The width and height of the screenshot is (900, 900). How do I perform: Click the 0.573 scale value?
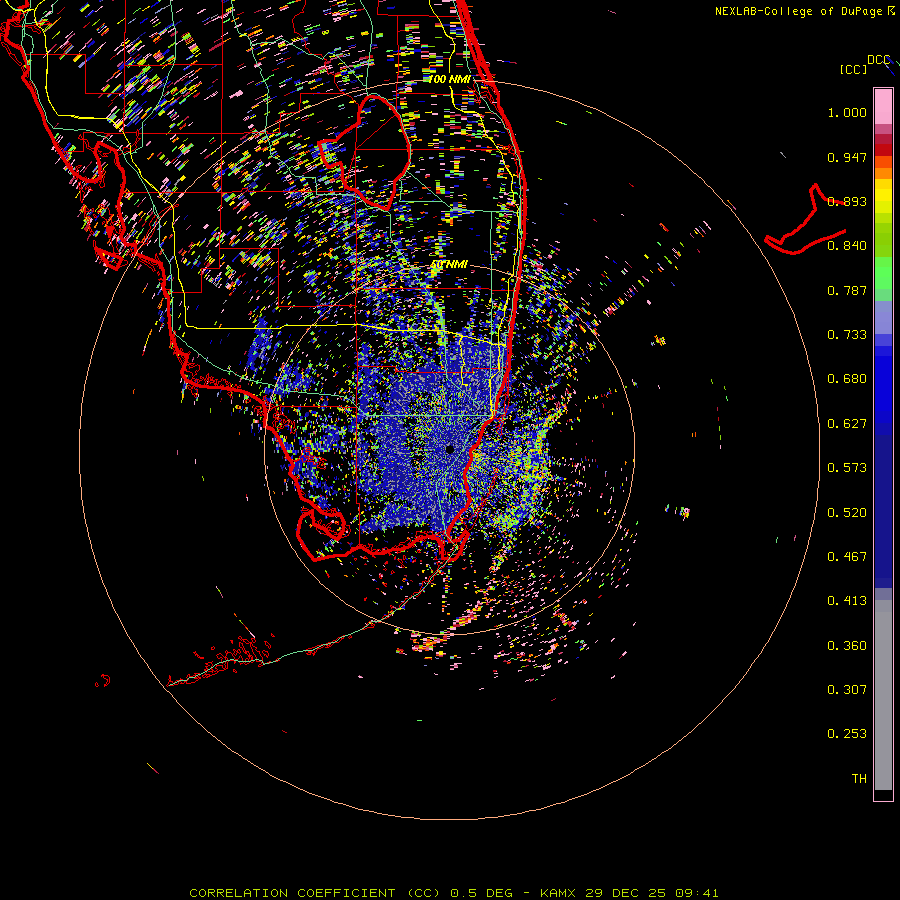point(847,468)
